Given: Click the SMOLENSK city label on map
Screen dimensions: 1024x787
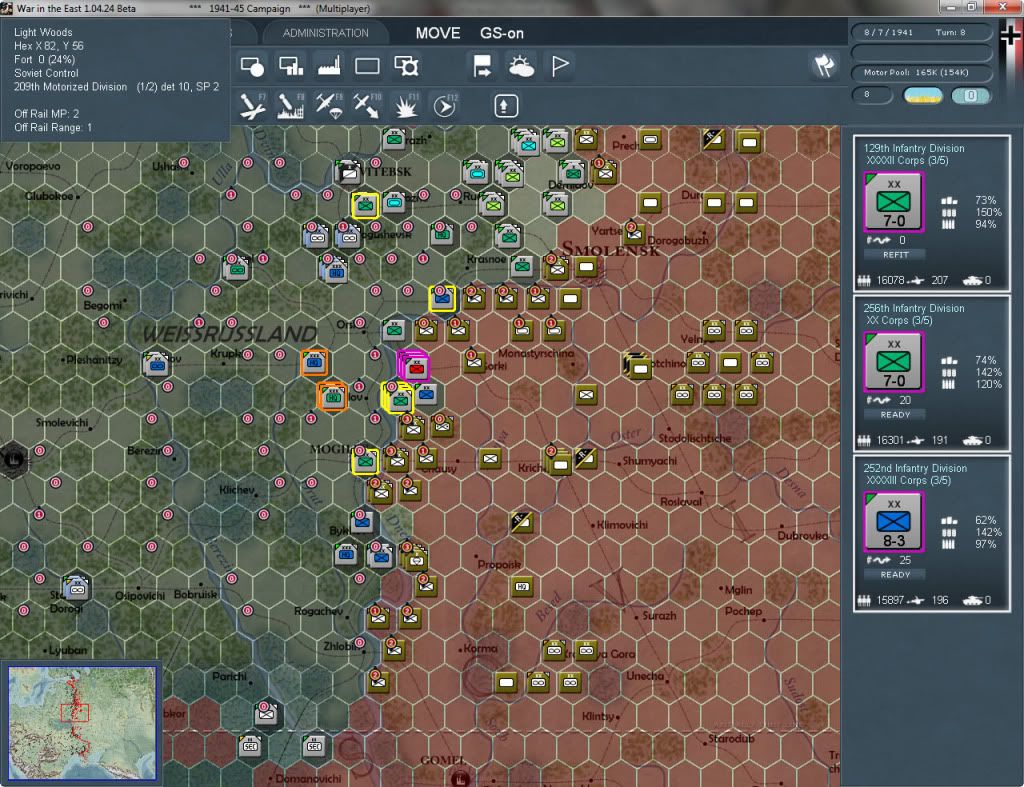Looking at the screenshot, I should [x=611, y=249].
